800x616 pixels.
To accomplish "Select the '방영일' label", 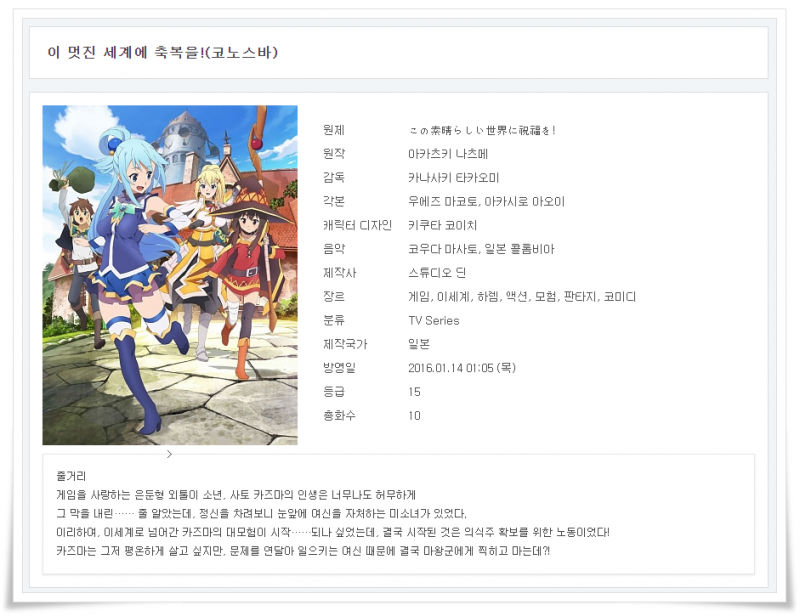I will 339,368.
